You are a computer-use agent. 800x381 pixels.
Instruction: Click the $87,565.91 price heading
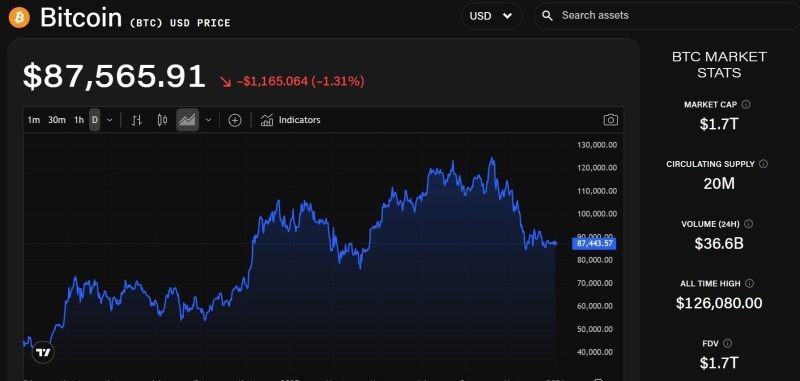(114, 77)
